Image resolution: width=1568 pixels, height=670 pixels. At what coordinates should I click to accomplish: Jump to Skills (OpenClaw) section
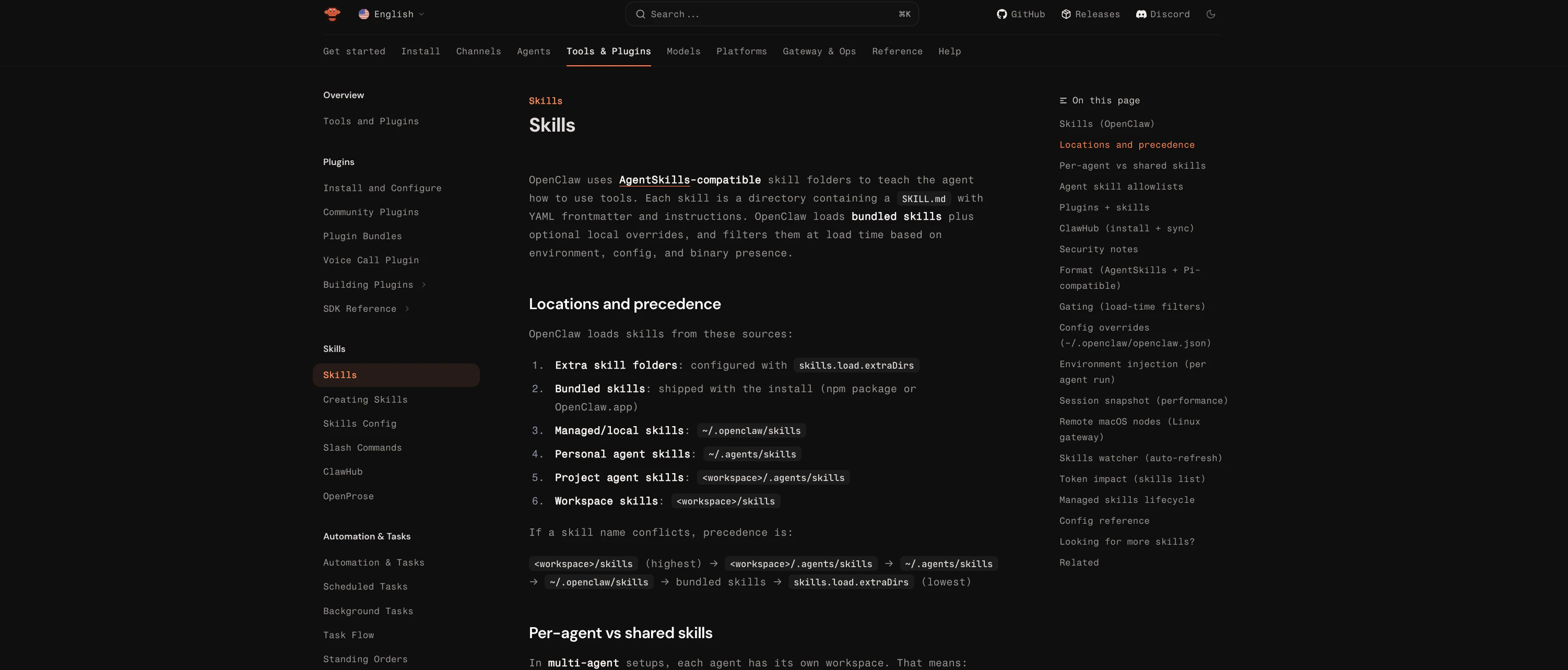point(1106,124)
